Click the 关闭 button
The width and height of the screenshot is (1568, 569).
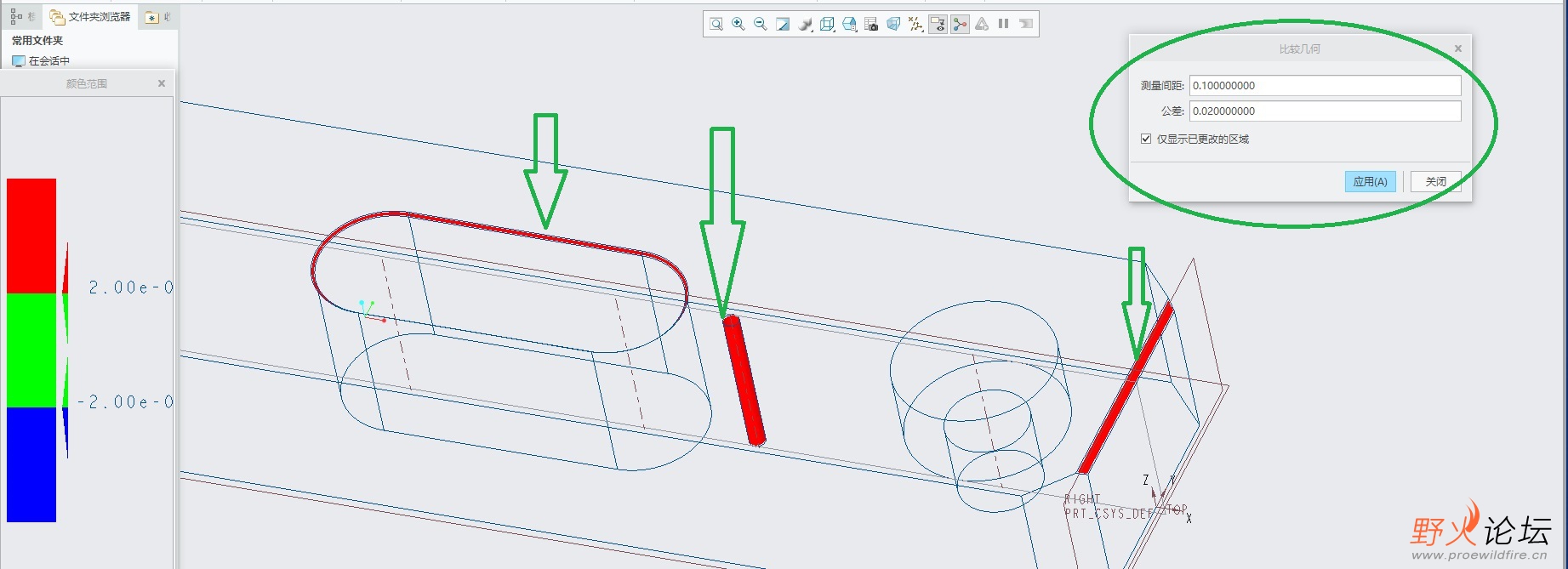[x=1435, y=181]
